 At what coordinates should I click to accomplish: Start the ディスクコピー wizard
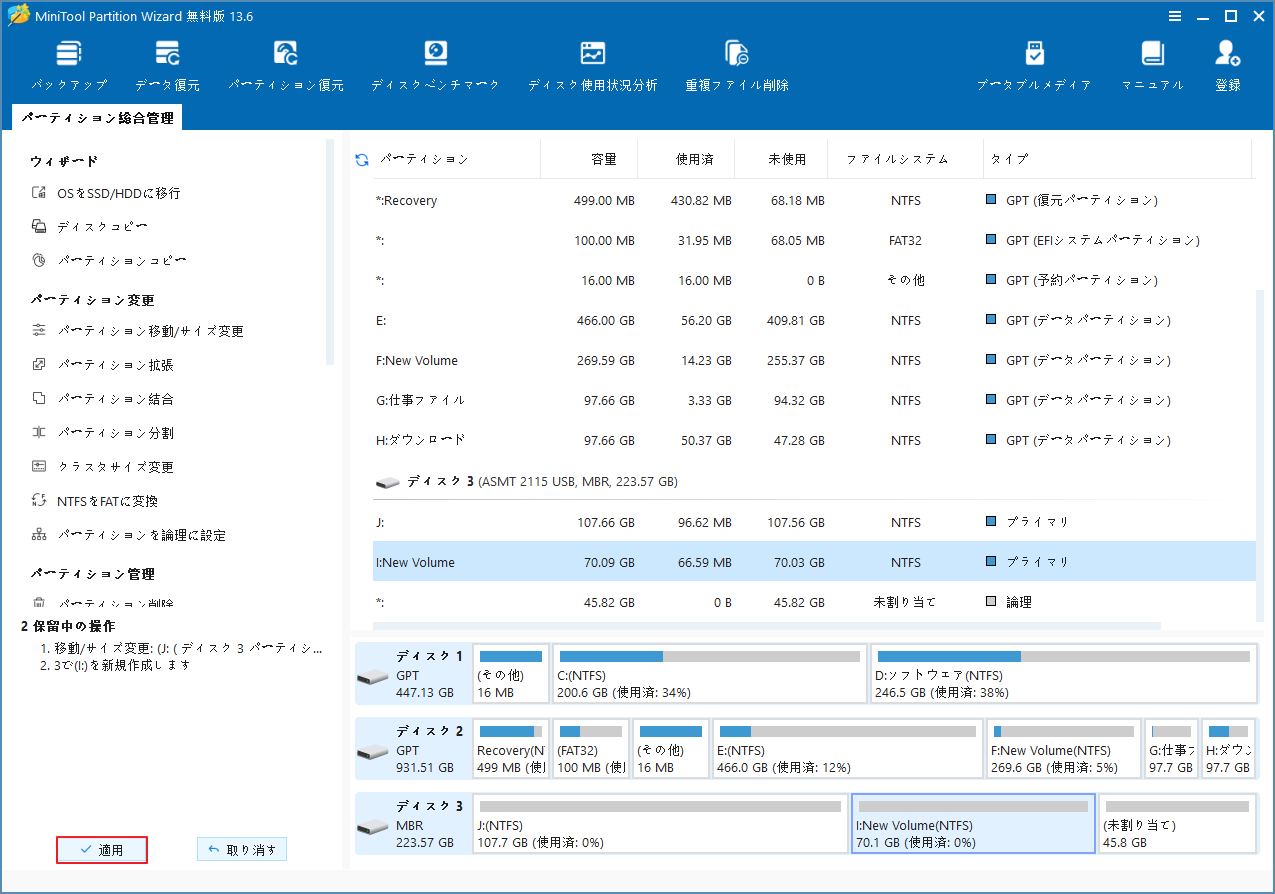coord(90,227)
